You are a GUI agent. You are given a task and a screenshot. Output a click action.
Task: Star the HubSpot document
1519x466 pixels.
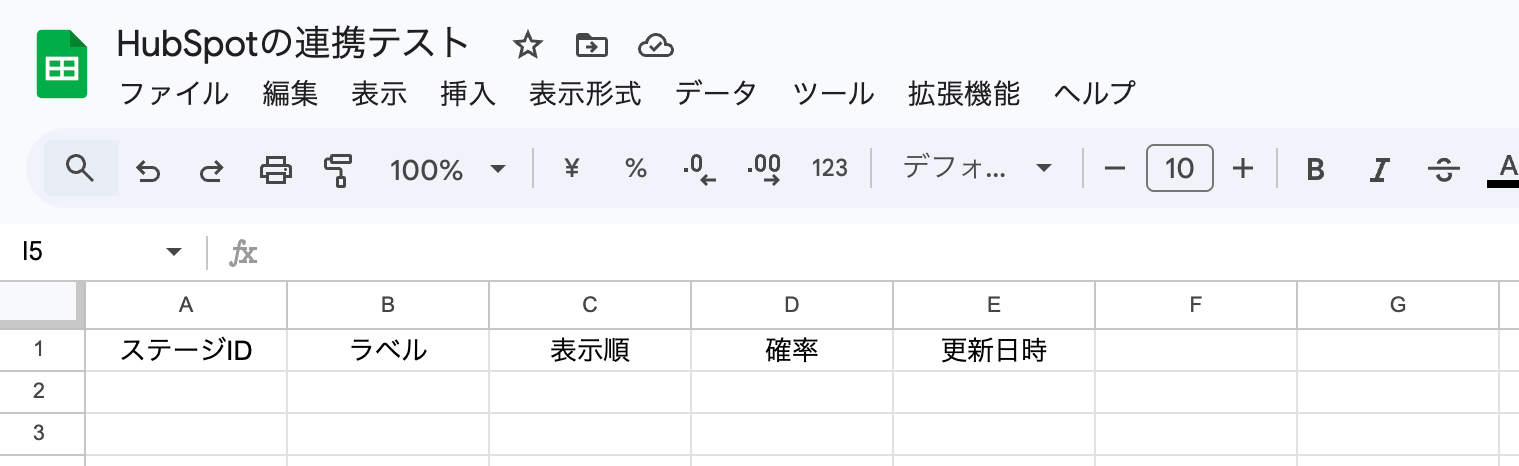pyautogui.click(x=527, y=45)
